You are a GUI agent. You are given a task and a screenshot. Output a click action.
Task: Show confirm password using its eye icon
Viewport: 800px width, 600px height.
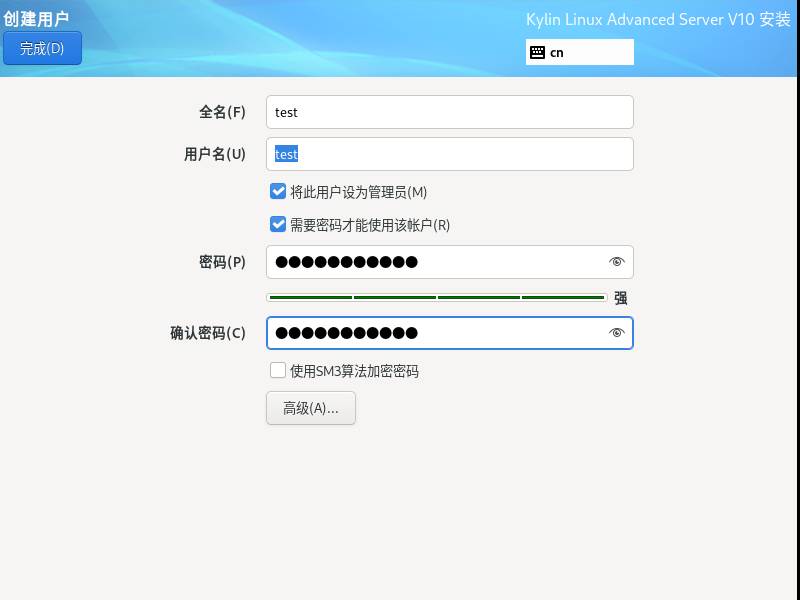[616, 333]
